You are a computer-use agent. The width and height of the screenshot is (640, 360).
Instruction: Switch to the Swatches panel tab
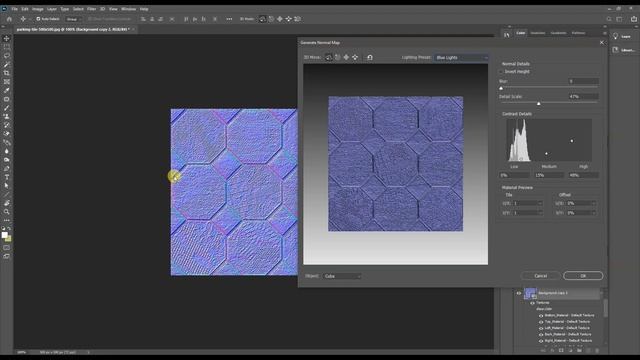click(x=538, y=33)
